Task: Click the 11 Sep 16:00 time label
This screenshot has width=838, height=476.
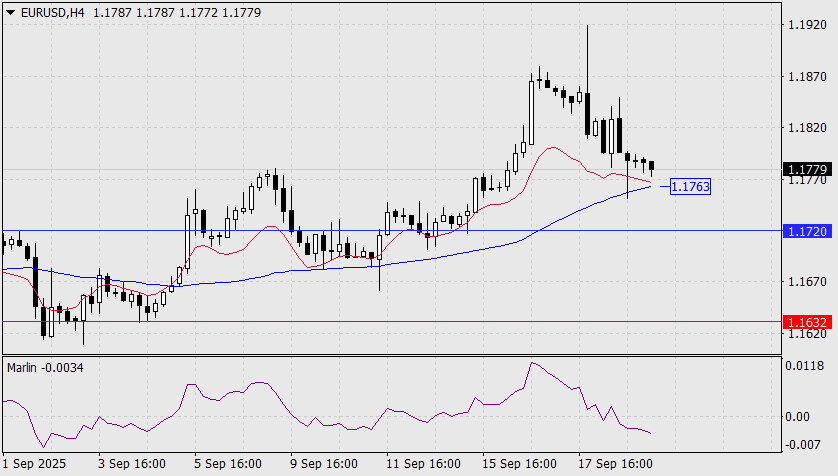Action: pos(423,464)
